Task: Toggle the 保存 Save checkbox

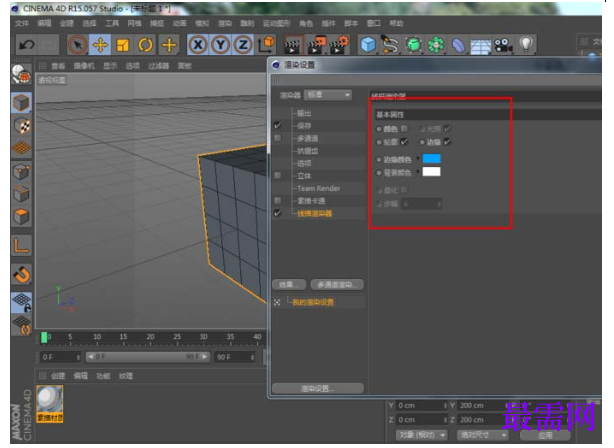Action: coord(278,126)
